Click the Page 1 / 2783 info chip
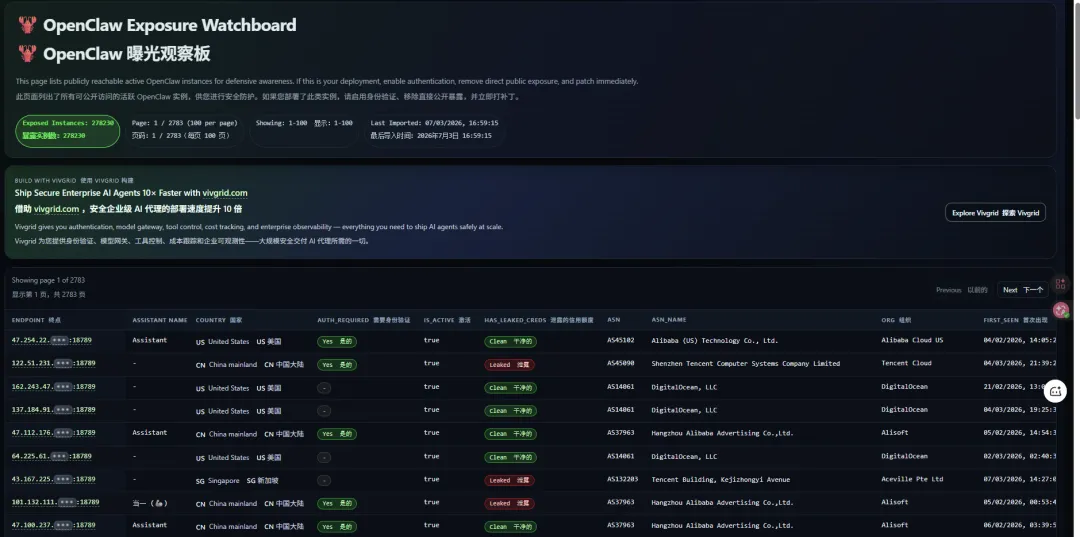This screenshot has height=537, width=1080. (185, 129)
